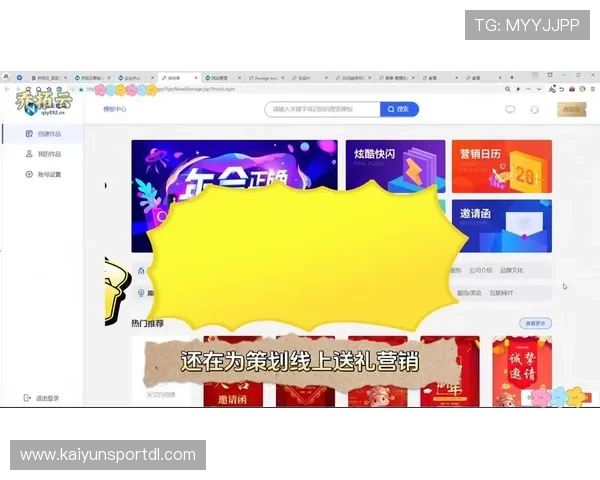The width and height of the screenshot is (600, 480).
Task: Focus the template keyword search field
Action: 322,109
